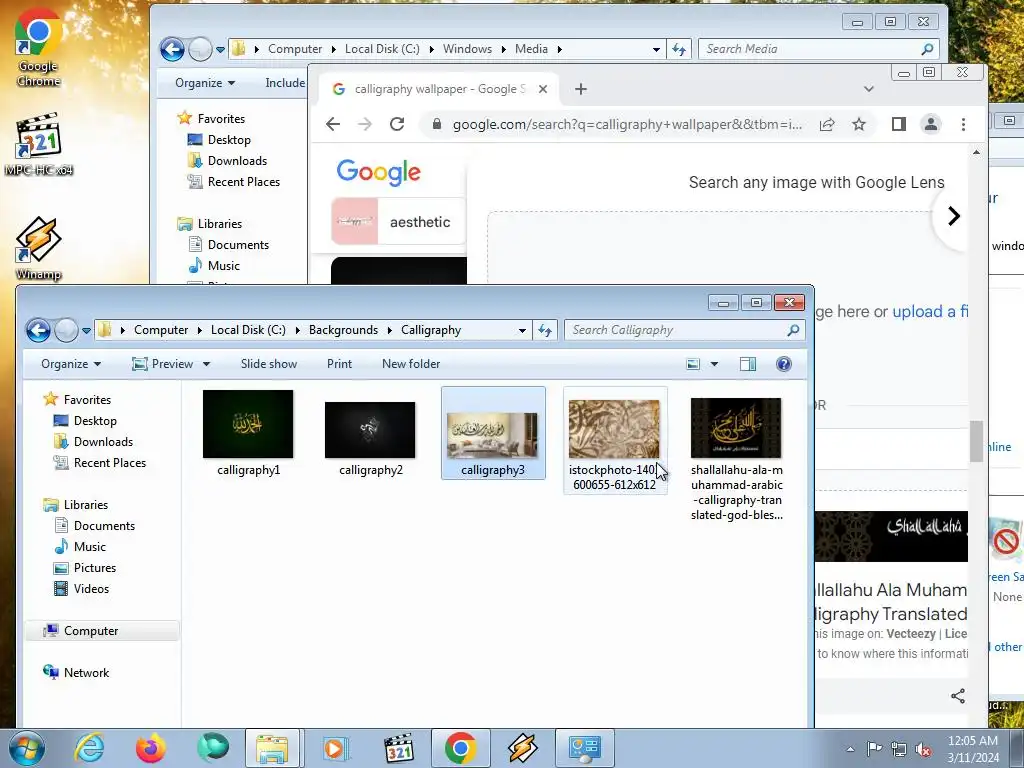Open Help in Calligraphy explorer window
This screenshot has height=768, width=1024.
[x=784, y=364]
